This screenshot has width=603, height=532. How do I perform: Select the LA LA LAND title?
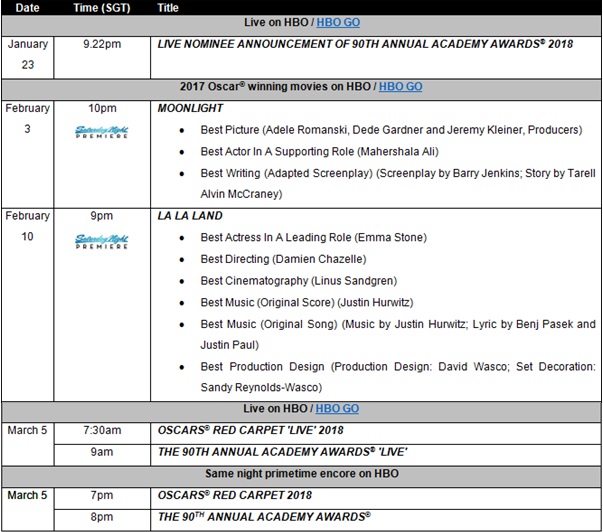(x=190, y=216)
